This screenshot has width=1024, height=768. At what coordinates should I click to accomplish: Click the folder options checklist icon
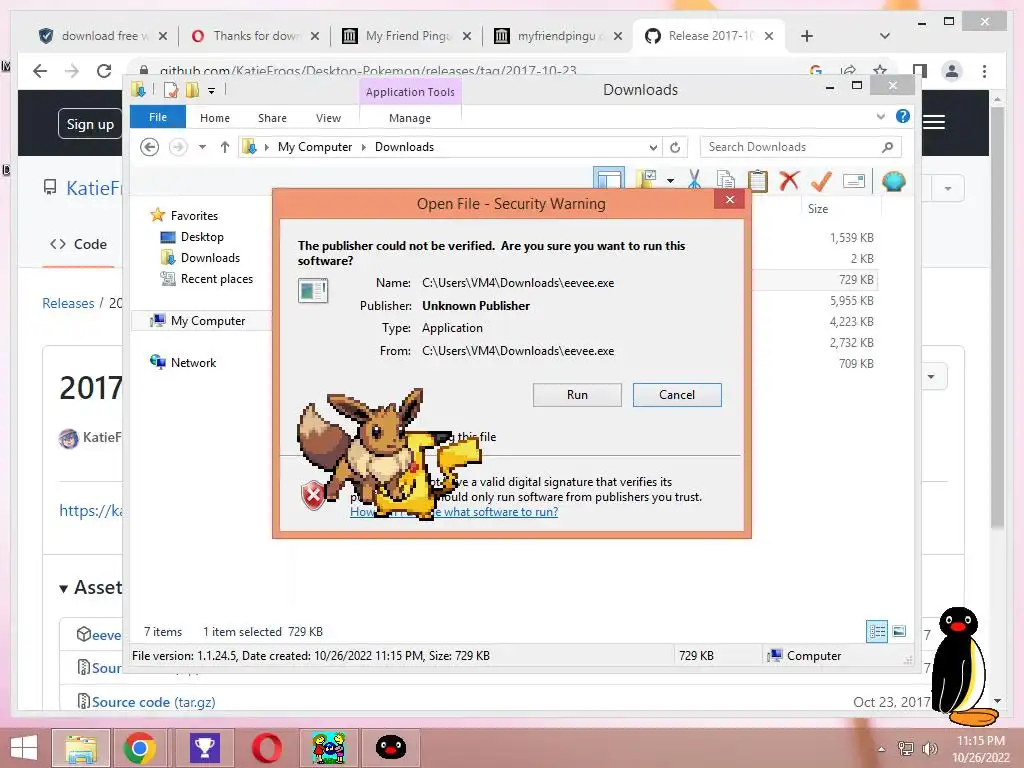tap(646, 180)
